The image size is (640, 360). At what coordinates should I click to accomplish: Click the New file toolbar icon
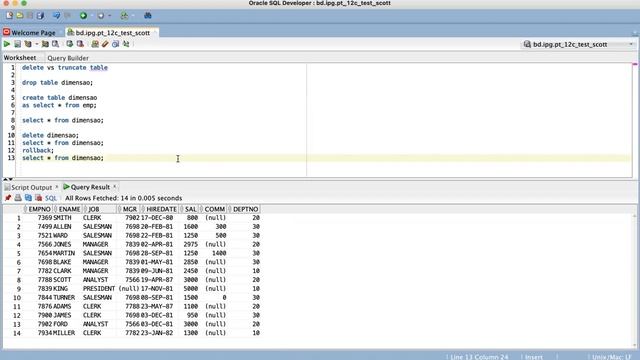(9, 16)
